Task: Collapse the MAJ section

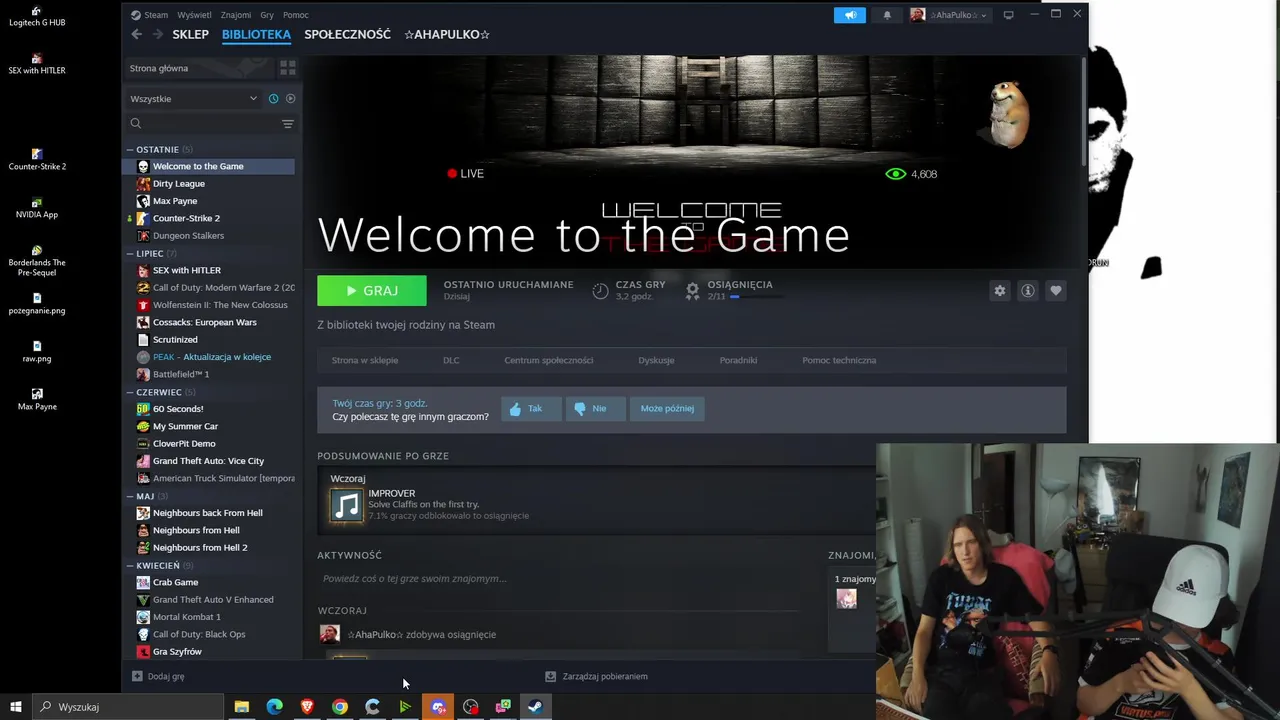Action: click(130, 496)
